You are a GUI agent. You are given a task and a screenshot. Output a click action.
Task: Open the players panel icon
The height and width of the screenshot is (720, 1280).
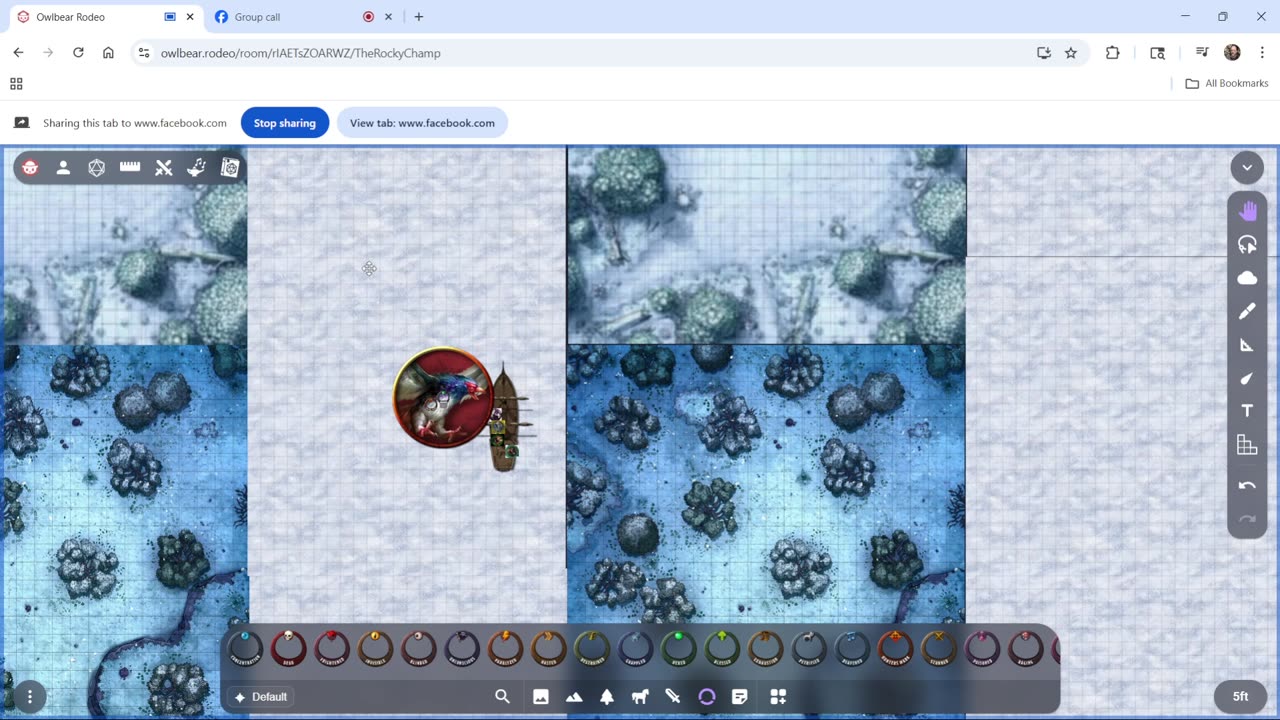tap(63, 168)
